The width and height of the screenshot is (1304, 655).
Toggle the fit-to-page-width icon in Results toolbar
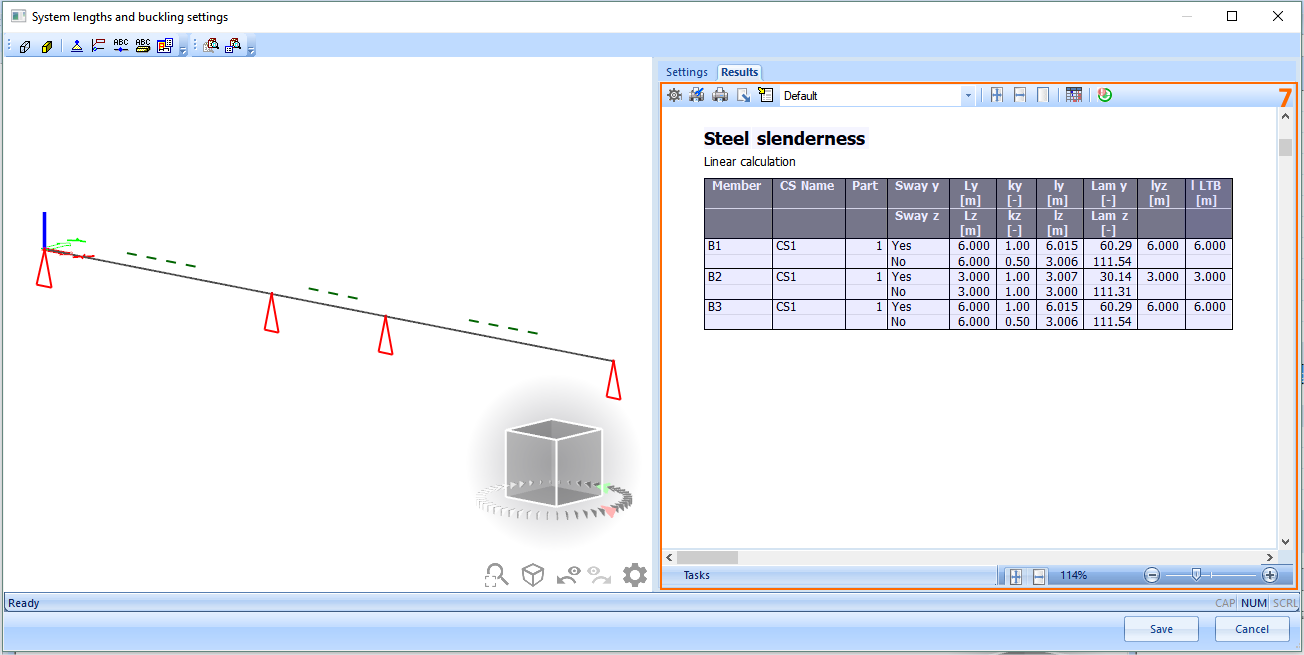pyautogui.click(x=1019, y=95)
